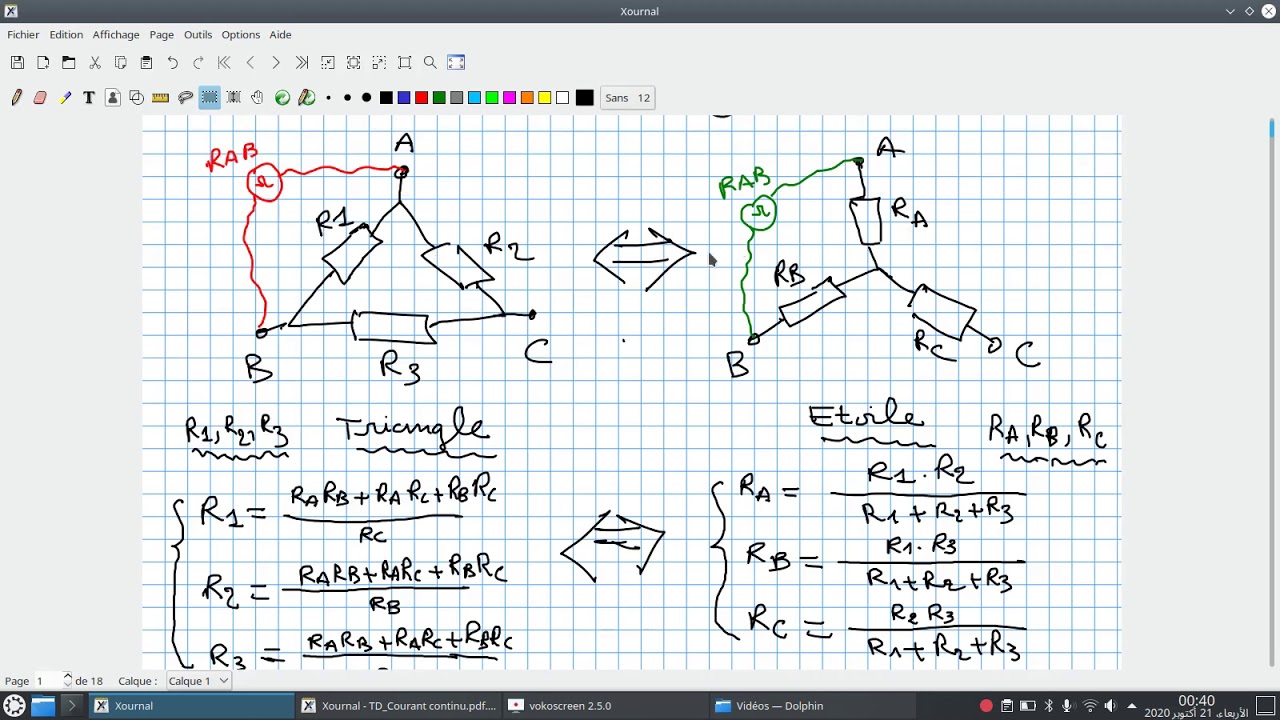Open the Outils menu
Screen dimensions: 1280x720
[200, 35]
